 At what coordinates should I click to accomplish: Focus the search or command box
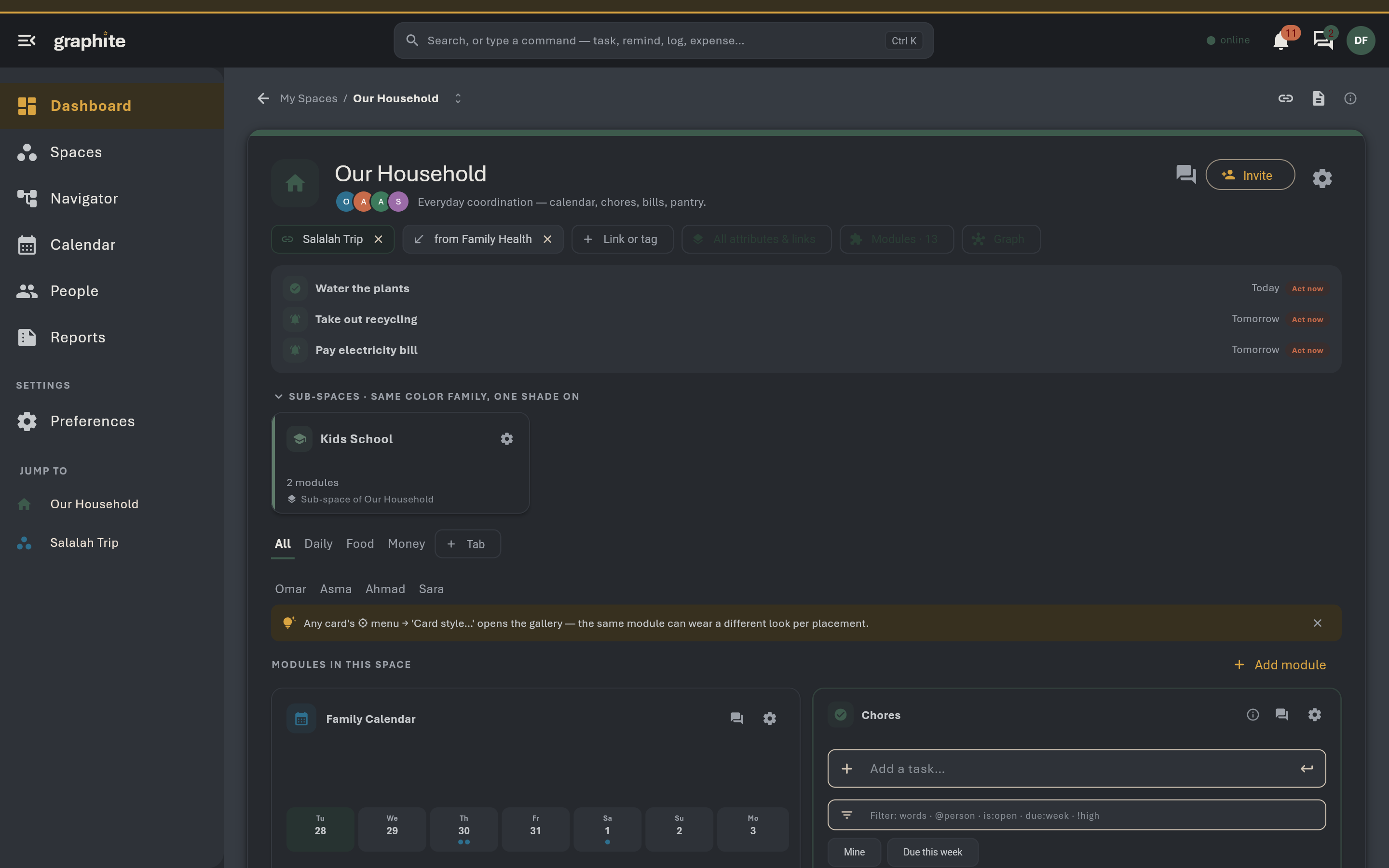click(x=664, y=41)
